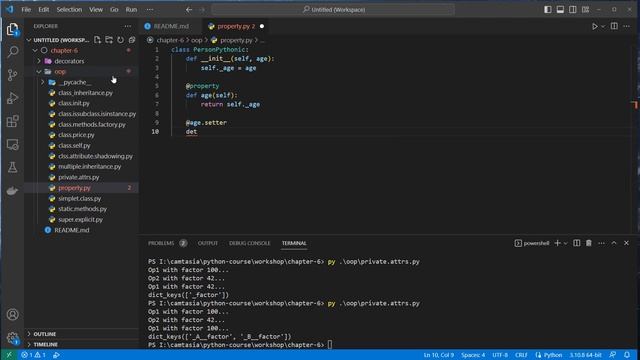Image resolution: width=640 pixels, height=360 pixels.
Task: Select Python interpreter 3.10.8 64-bit
Action: [x=585, y=355]
